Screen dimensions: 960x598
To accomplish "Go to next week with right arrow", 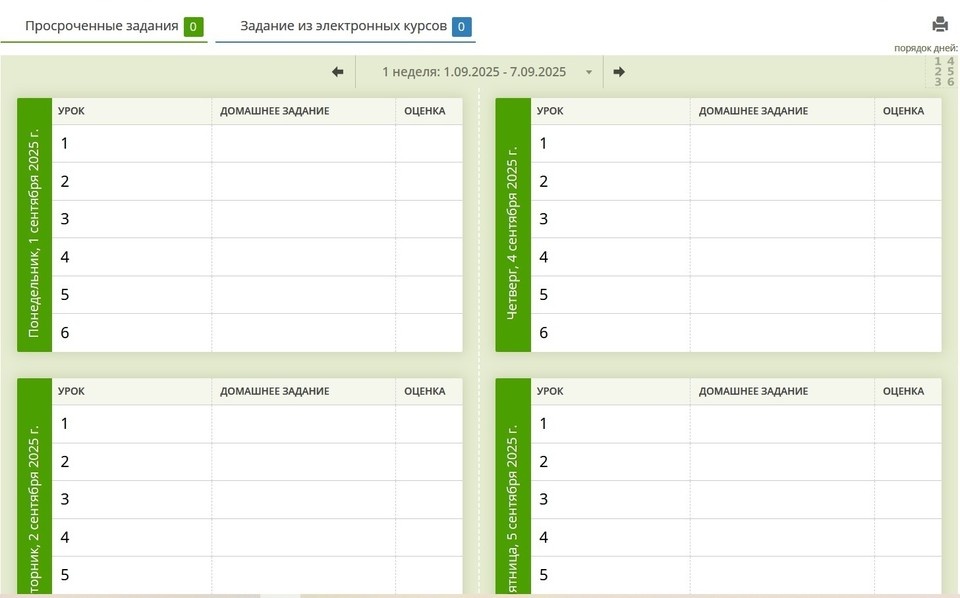I will (x=619, y=72).
